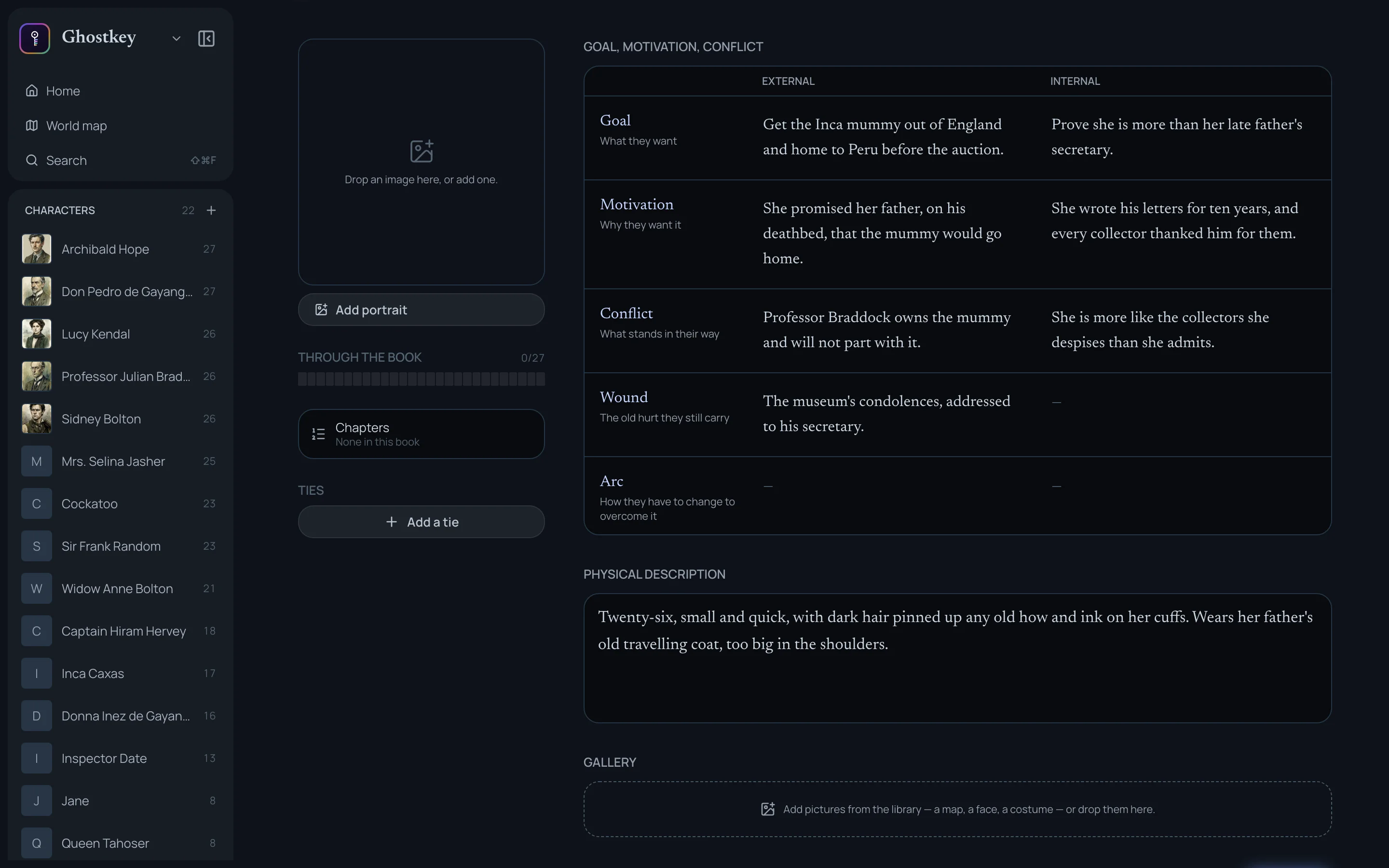Click Professor Julian Brad... avatar thumbnail

pyautogui.click(x=36, y=376)
